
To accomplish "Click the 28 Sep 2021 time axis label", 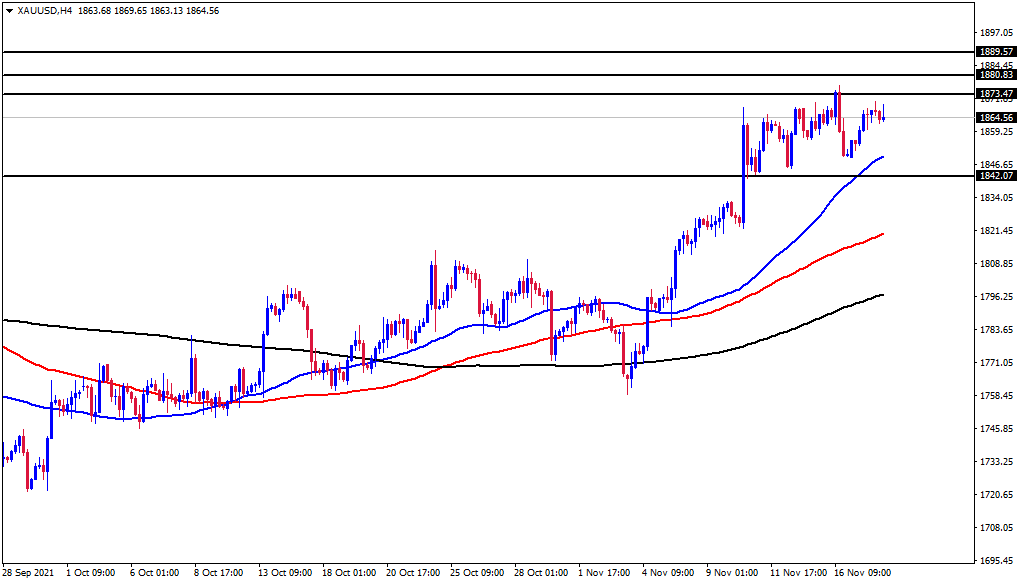I will [x=28, y=573].
